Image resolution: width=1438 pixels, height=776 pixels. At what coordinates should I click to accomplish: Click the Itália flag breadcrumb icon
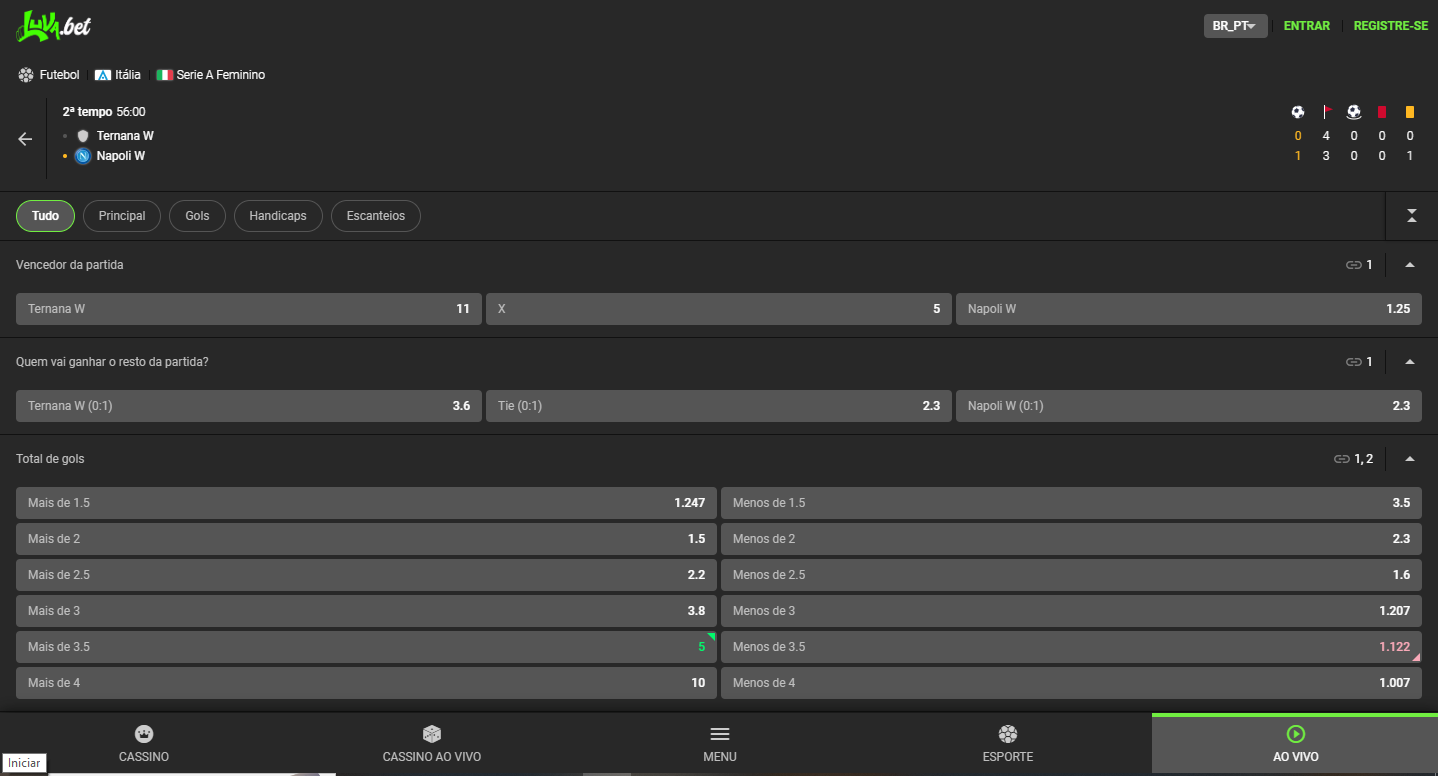[103, 75]
